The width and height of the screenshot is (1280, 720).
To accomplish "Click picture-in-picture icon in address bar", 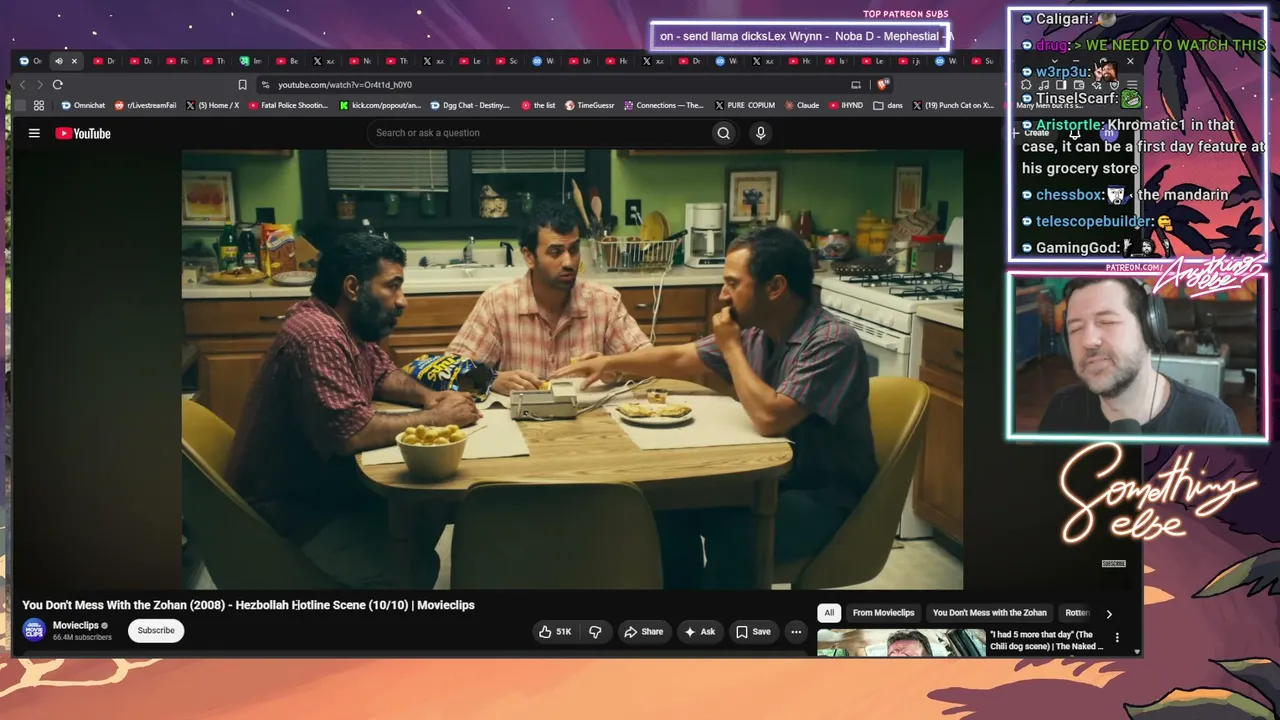I will click(856, 85).
